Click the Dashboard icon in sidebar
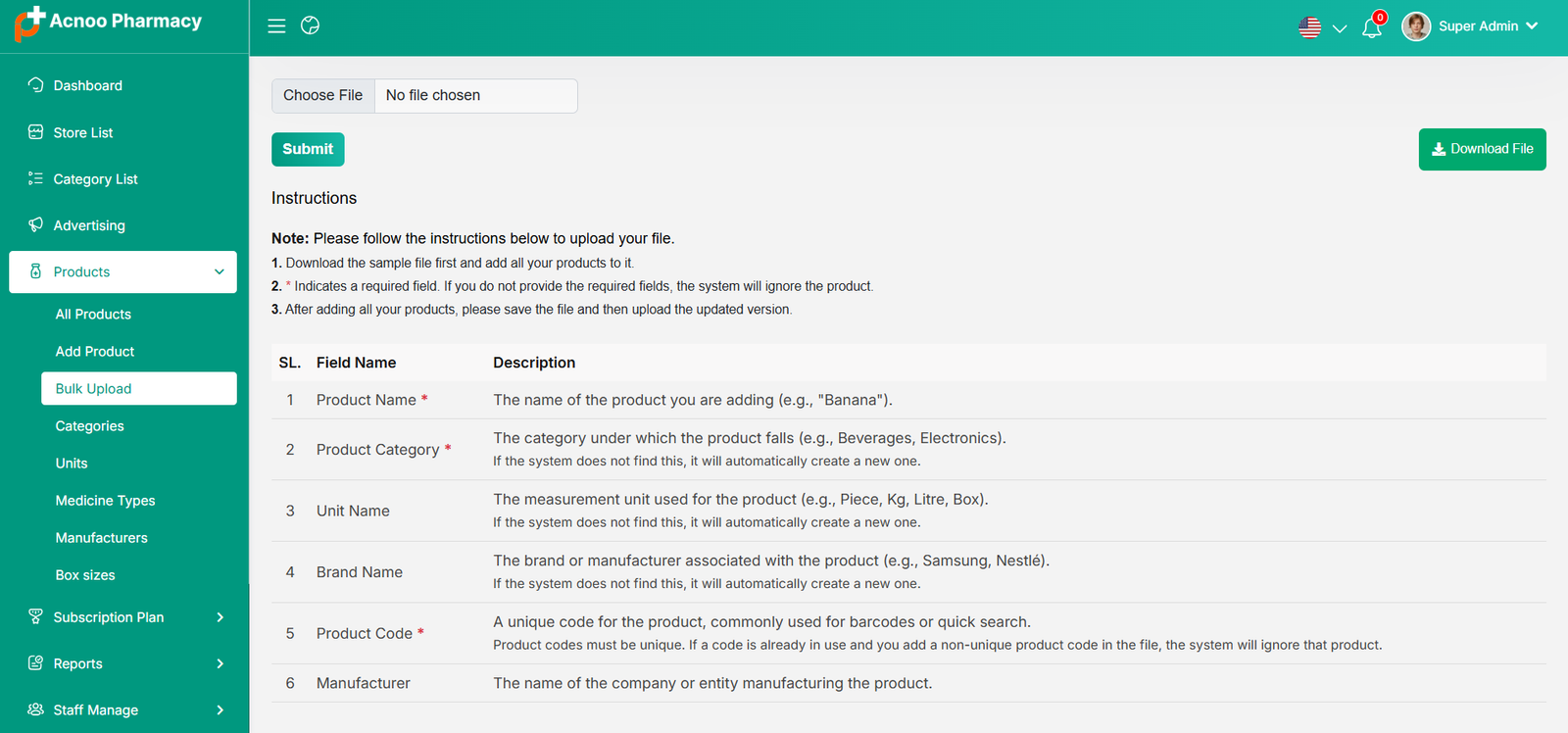This screenshot has height=733, width=1568. [36, 85]
